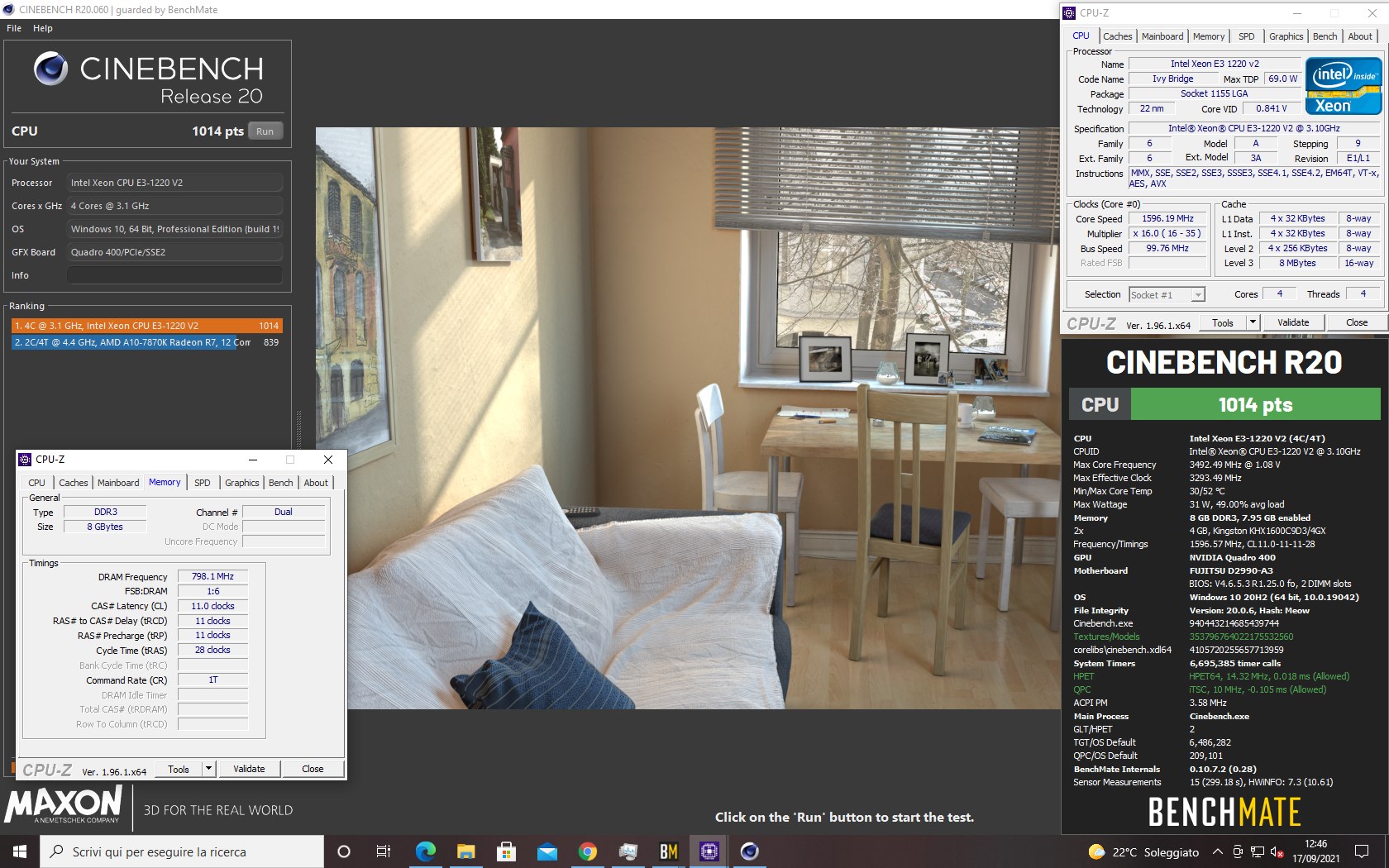
Task: Switch to Caches tab in top-right CPU-Z
Action: (1117, 36)
